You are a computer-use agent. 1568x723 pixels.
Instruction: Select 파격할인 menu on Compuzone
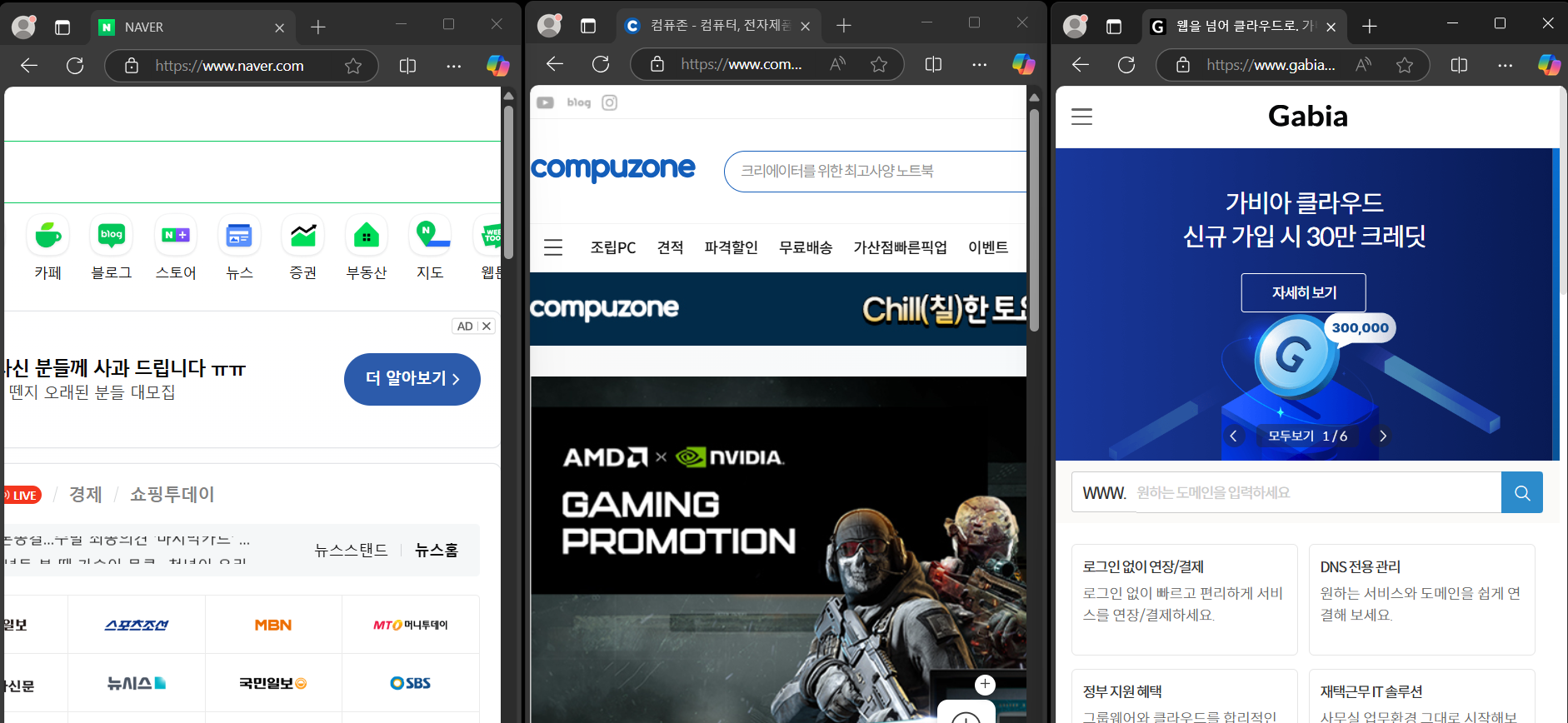tap(731, 247)
